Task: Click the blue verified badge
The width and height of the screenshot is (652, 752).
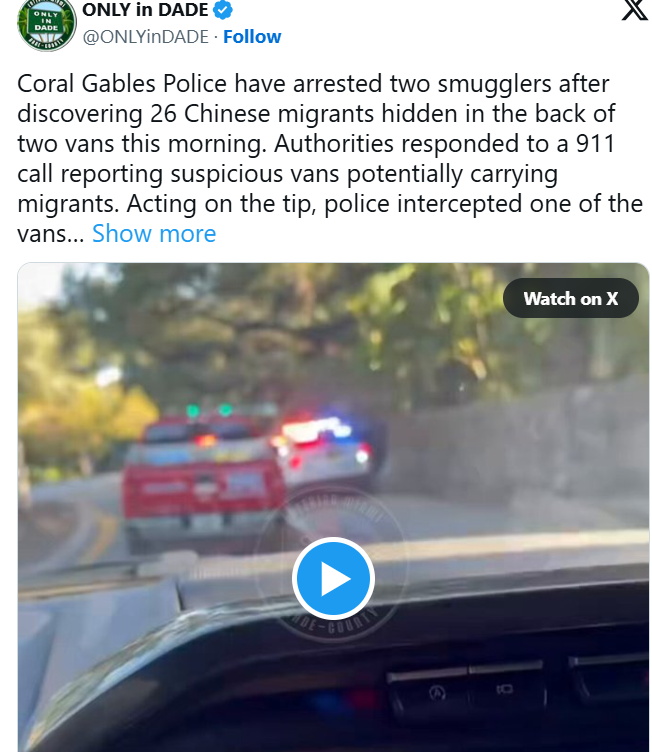Action: pyautogui.click(x=223, y=10)
